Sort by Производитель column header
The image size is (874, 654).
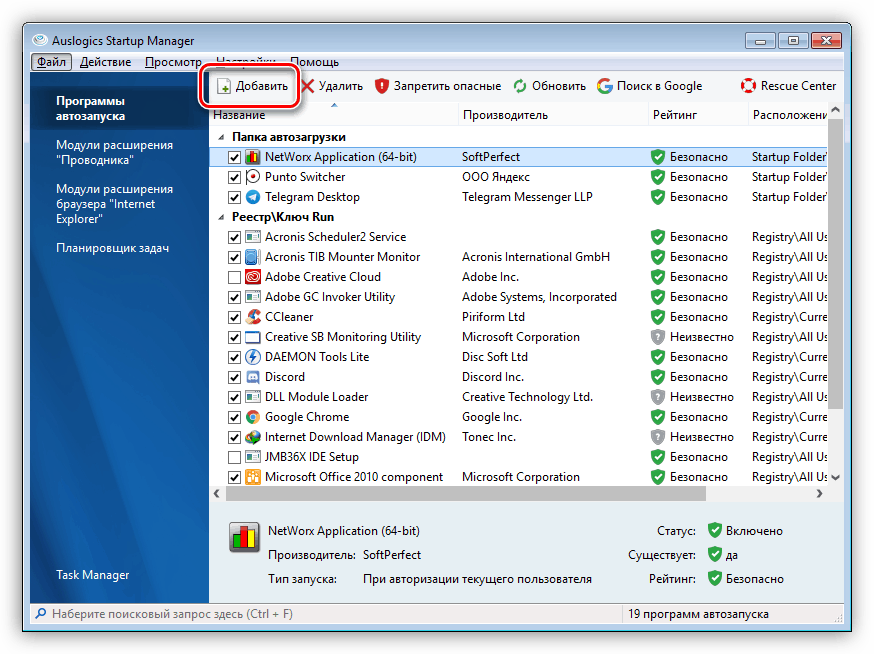[553, 115]
